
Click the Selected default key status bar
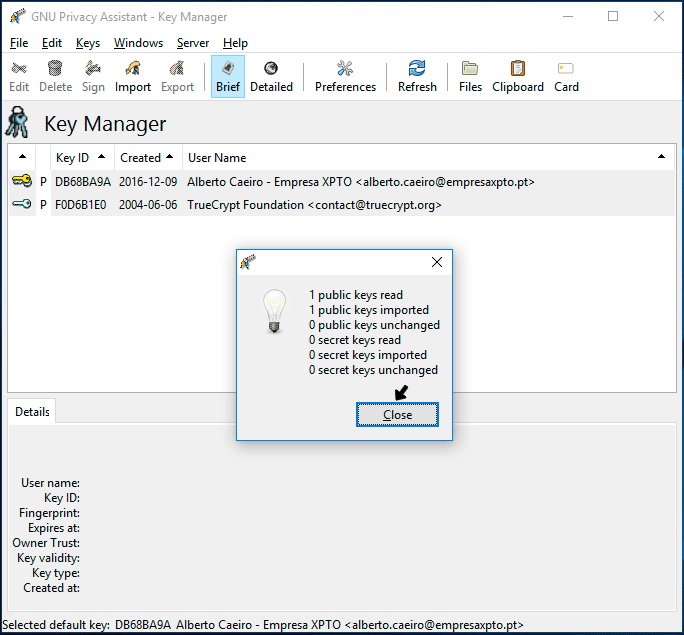tap(263, 625)
